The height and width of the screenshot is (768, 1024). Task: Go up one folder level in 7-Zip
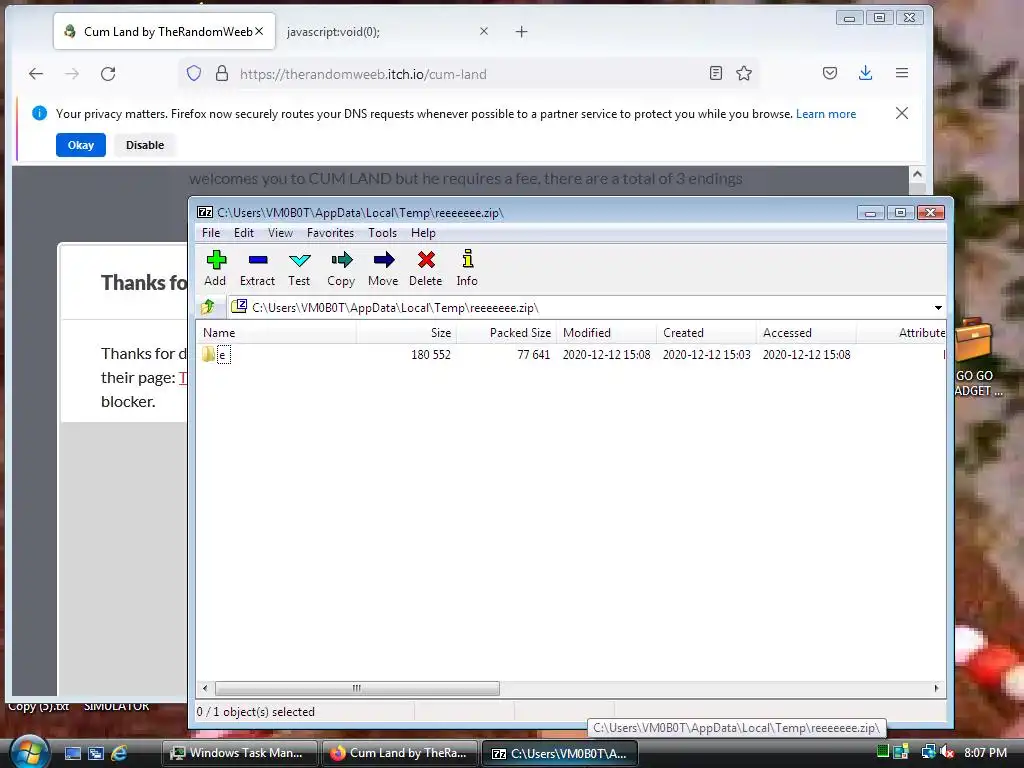click(208, 306)
